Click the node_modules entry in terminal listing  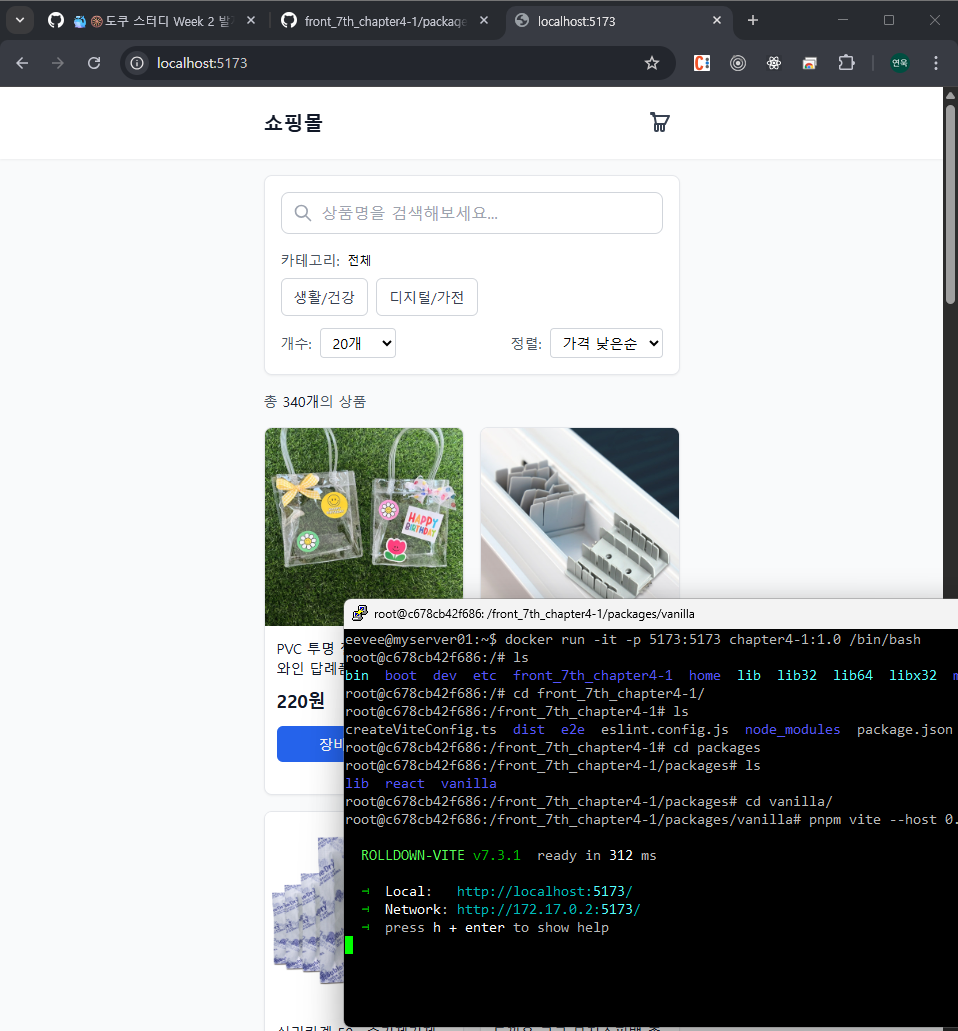click(792, 729)
